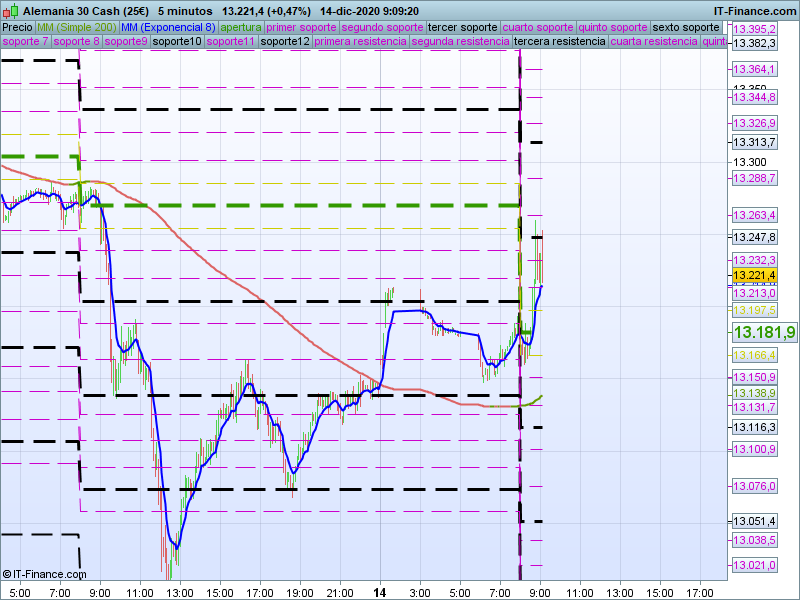Image resolution: width=800 pixels, height=600 pixels.
Task: Click the tercer soporte label
Action: (x=462, y=27)
